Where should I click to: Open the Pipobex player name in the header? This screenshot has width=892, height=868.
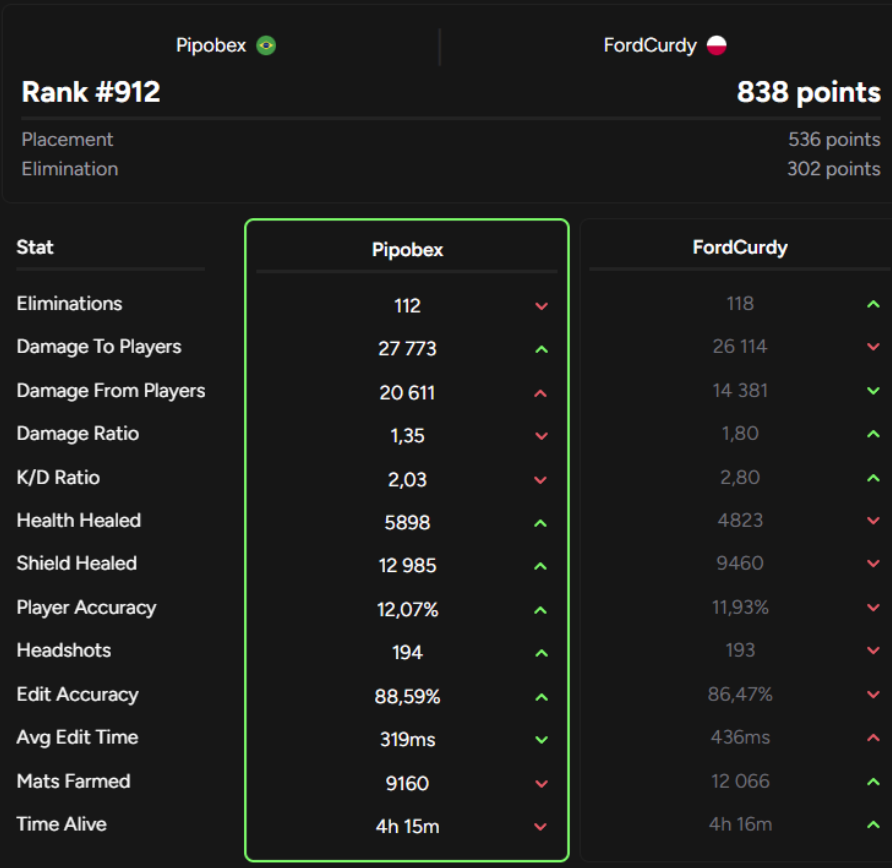[x=211, y=46]
